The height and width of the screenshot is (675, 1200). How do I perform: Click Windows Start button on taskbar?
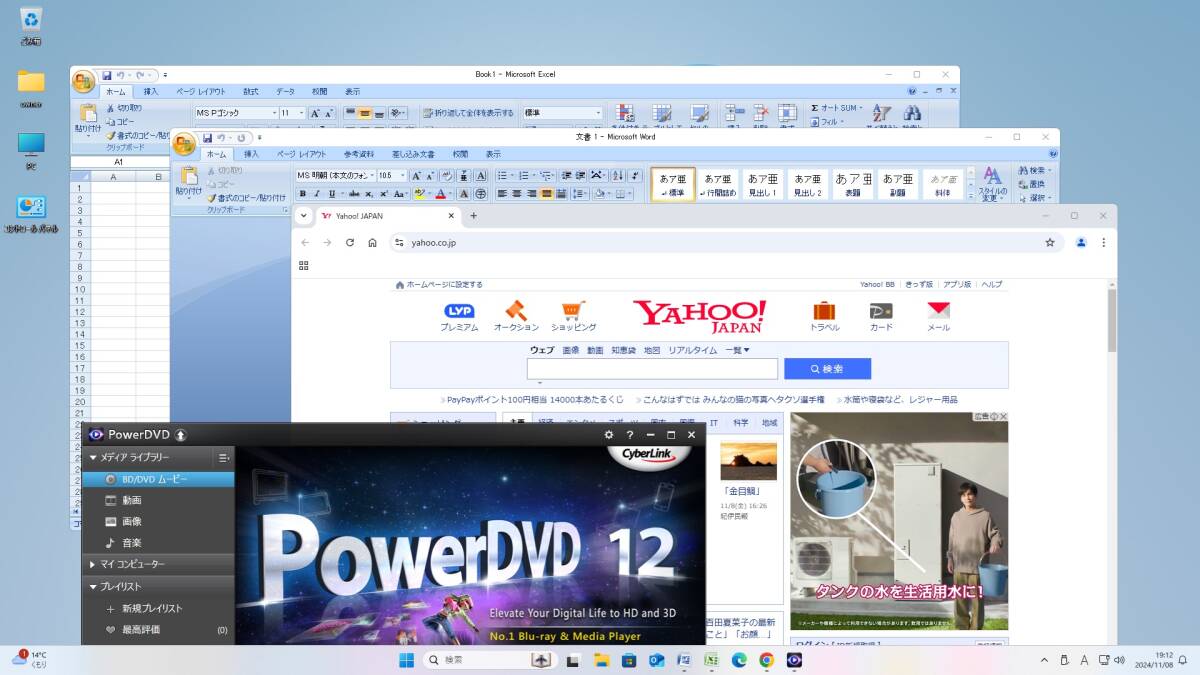pos(407,660)
